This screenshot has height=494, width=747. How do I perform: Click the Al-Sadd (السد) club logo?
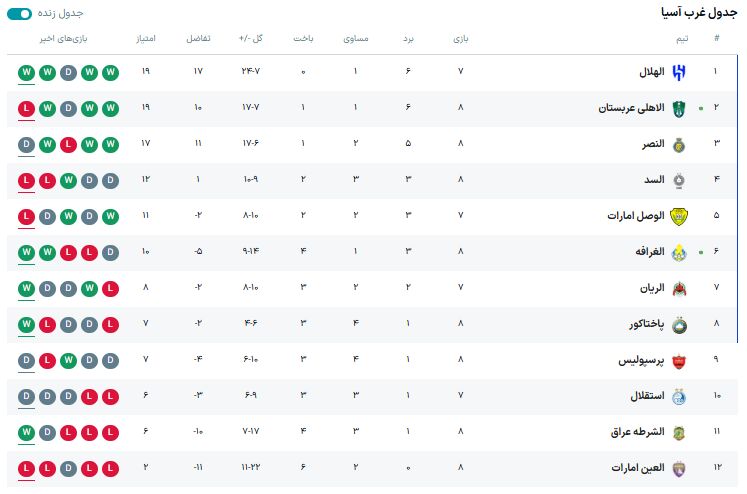coord(678,180)
